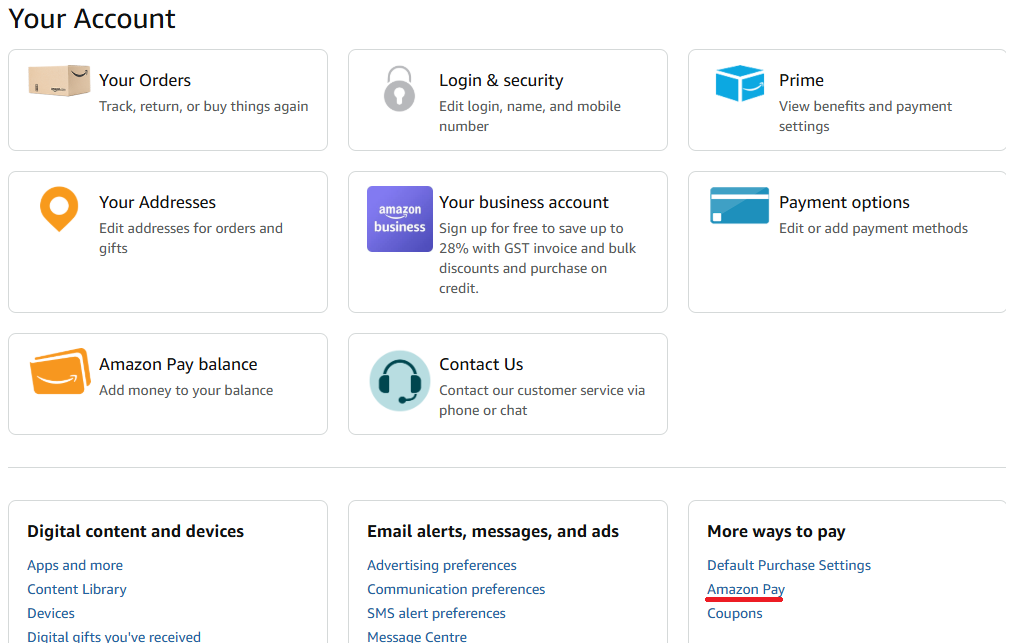The image size is (1022, 643).
Task: Open the Login & security heading
Action: [x=501, y=80]
